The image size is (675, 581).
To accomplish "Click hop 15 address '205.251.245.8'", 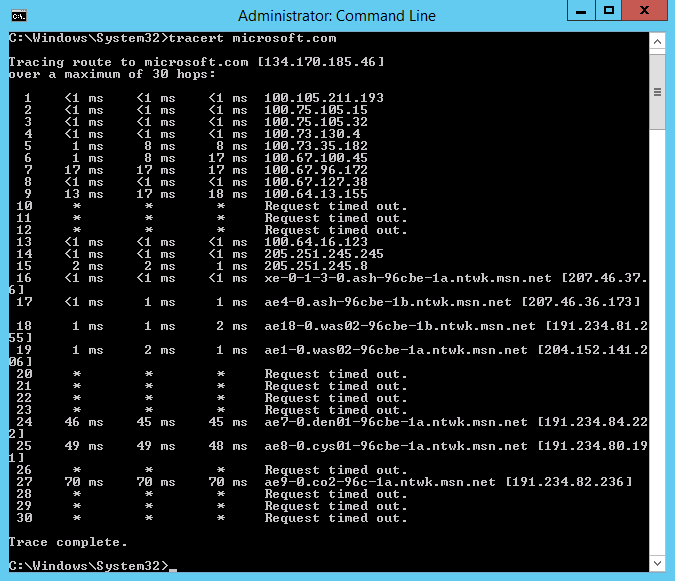I will 316,266.
